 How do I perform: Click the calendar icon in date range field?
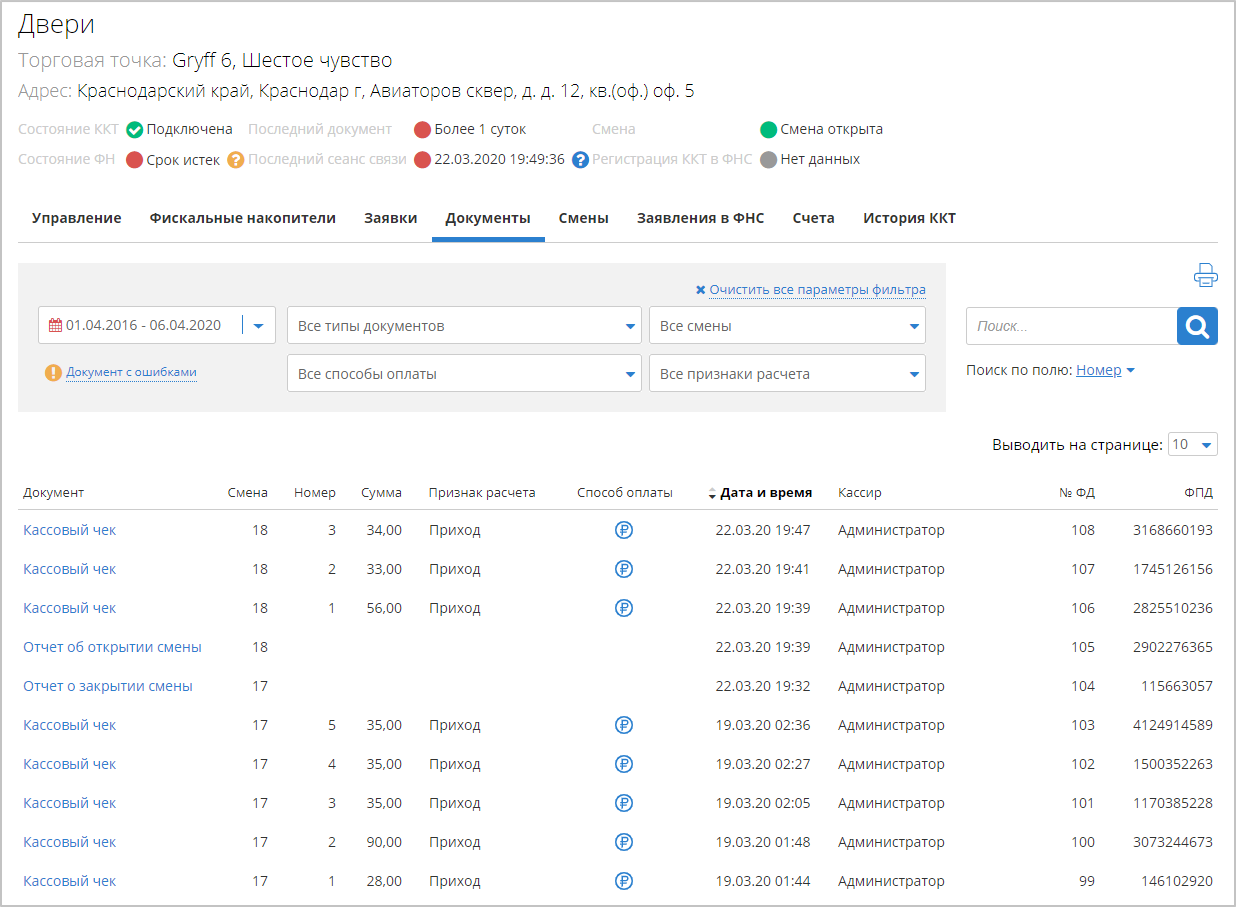55,325
